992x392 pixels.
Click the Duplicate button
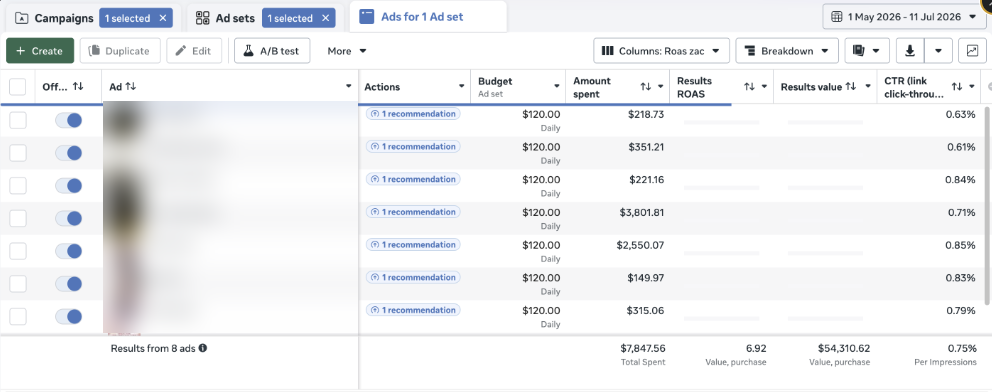(x=120, y=51)
